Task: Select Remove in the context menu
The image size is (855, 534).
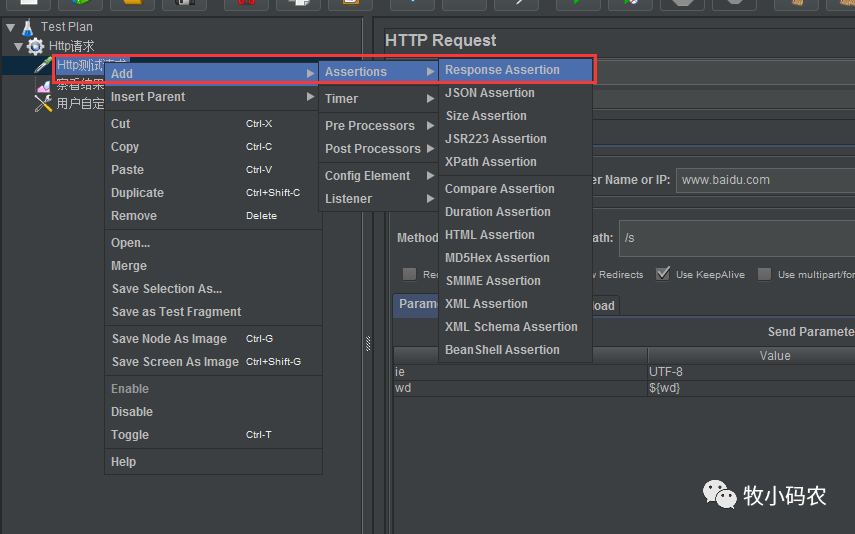Action: [213, 215]
